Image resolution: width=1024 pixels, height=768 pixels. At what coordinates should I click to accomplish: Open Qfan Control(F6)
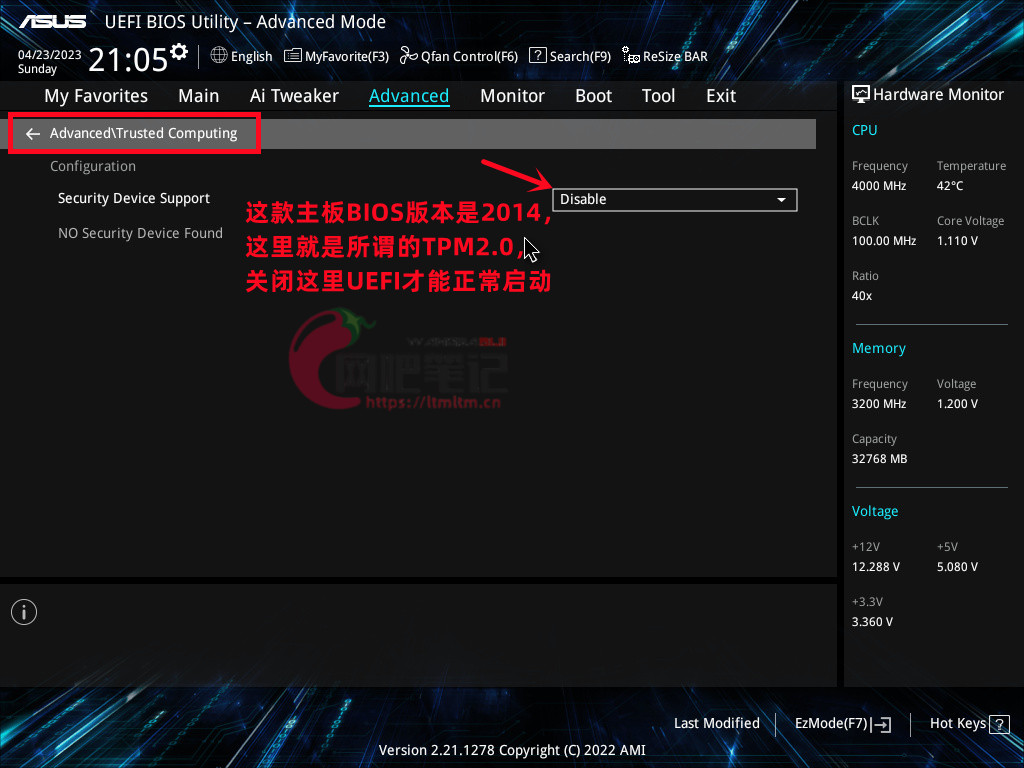pos(458,56)
